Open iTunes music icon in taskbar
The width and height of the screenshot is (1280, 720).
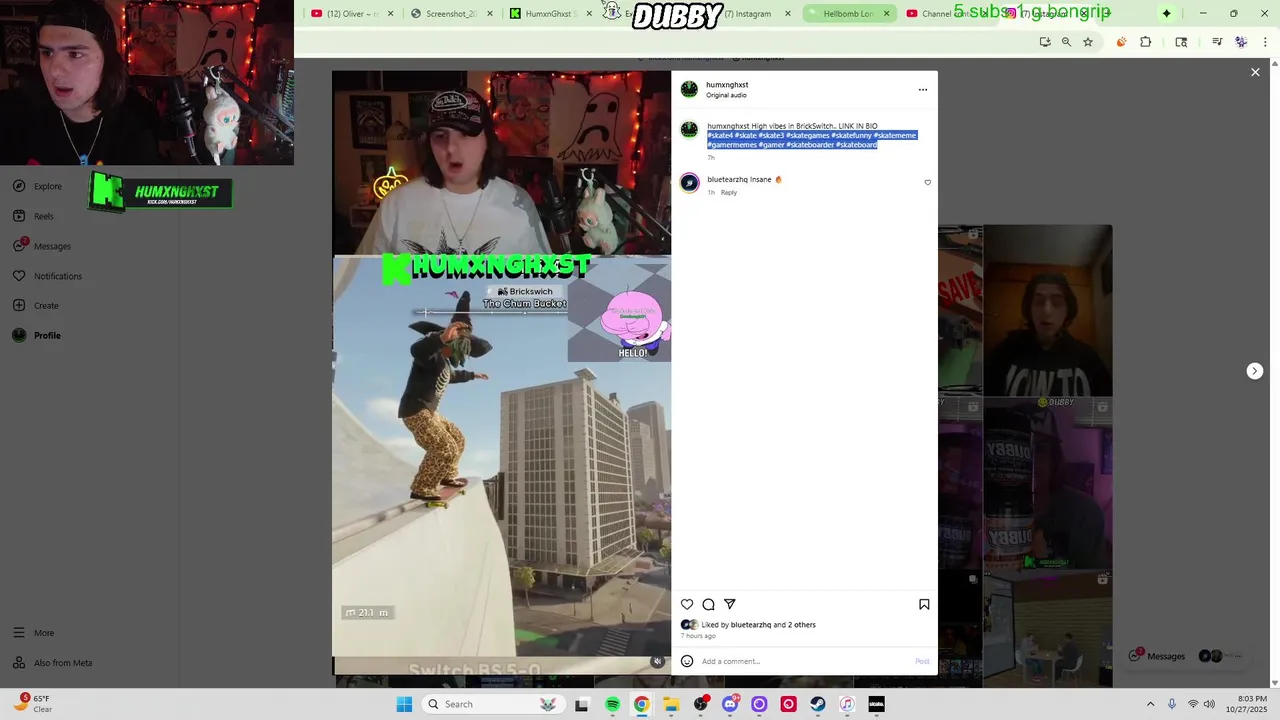[x=847, y=704]
